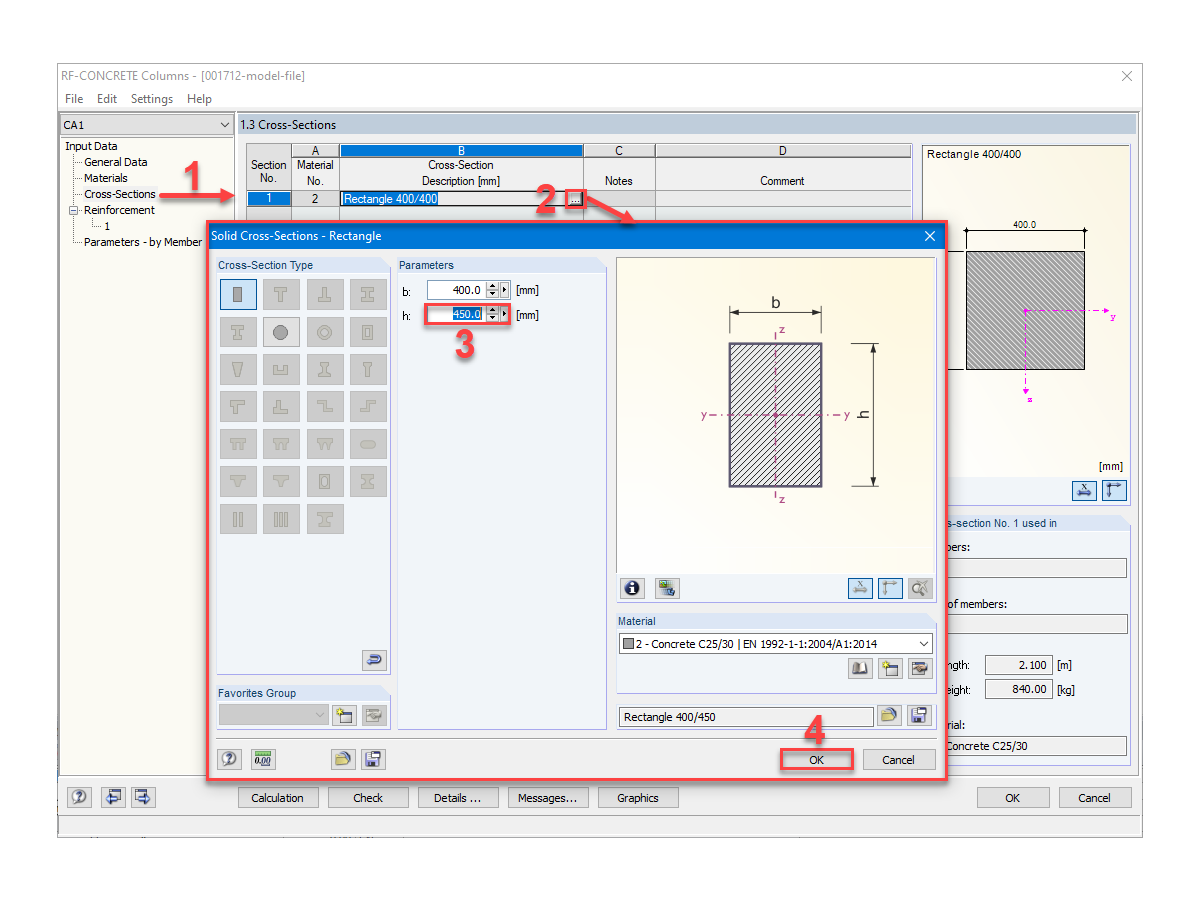Screen dimensions: 1200x900
Task: Go to next table in the main window
Action: (143, 797)
